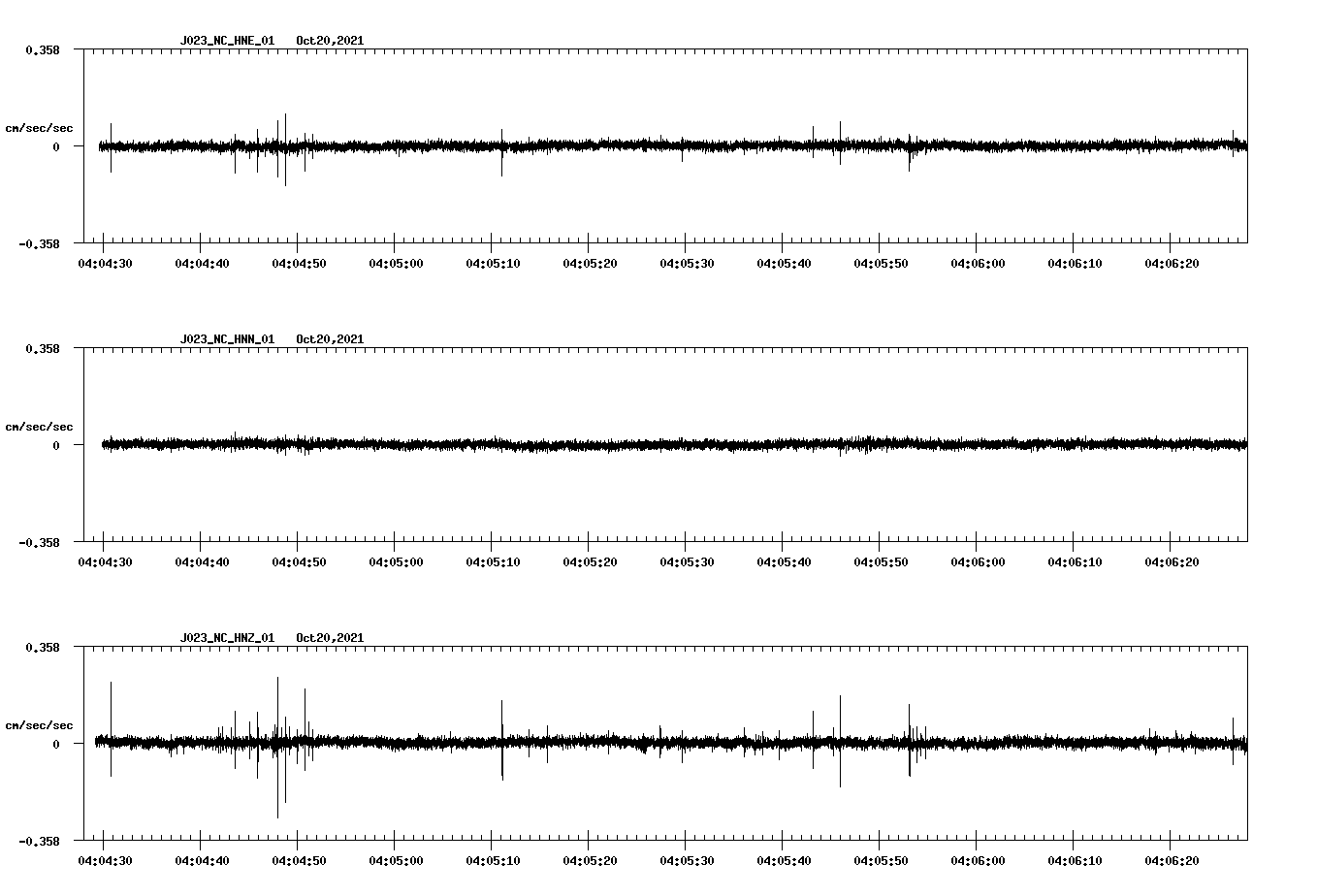The height and width of the screenshot is (896, 1317).
Task: Select 04:05:20 time label under HNE plot
Action: click(x=590, y=264)
